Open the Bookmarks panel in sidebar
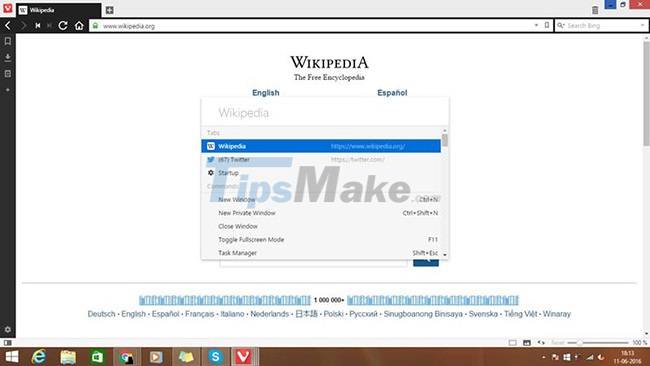 [x=7, y=41]
